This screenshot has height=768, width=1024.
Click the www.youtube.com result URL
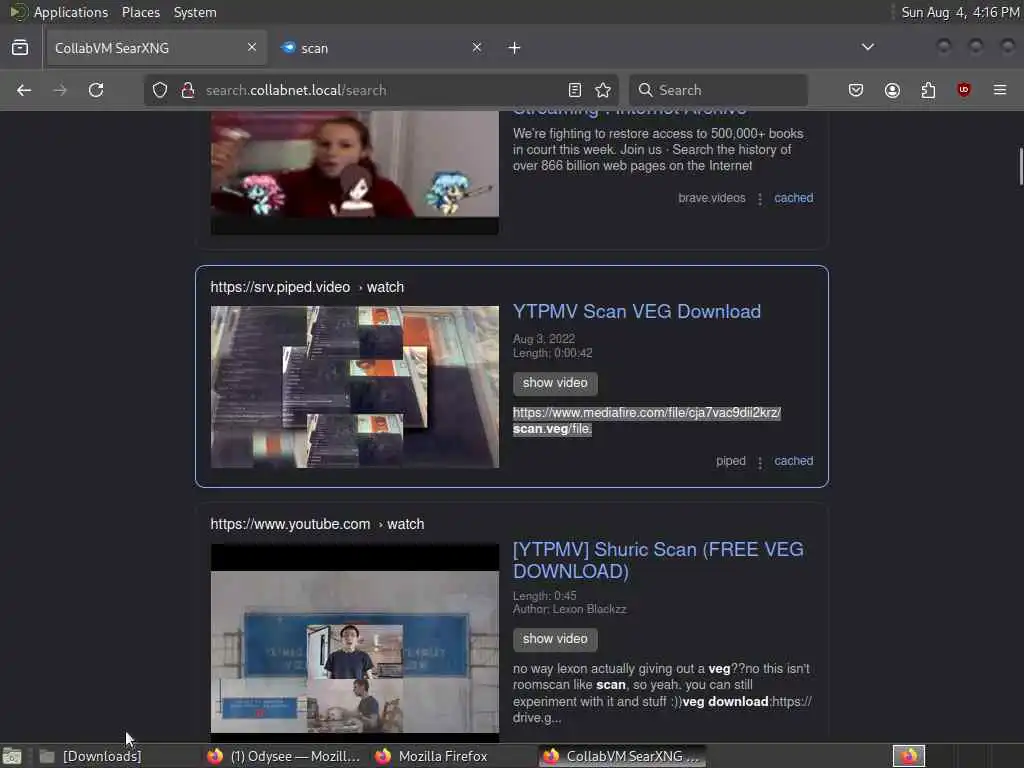coord(317,524)
